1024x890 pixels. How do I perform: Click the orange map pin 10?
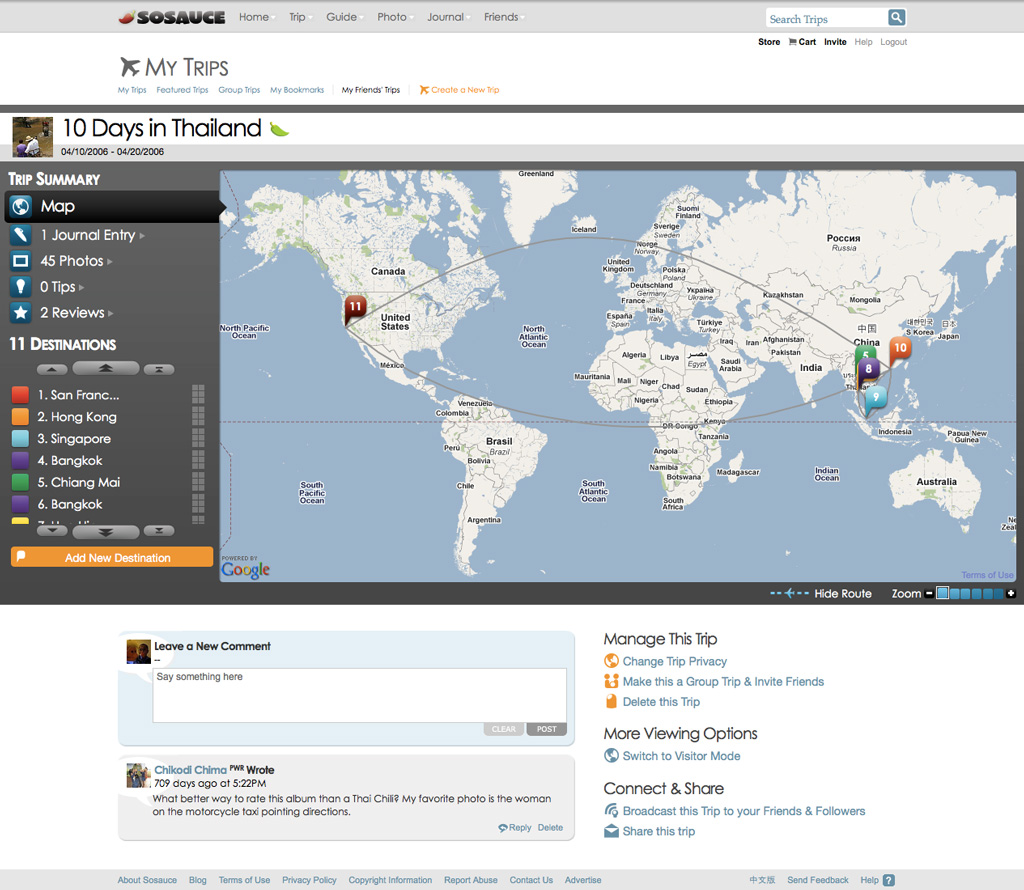point(901,350)
